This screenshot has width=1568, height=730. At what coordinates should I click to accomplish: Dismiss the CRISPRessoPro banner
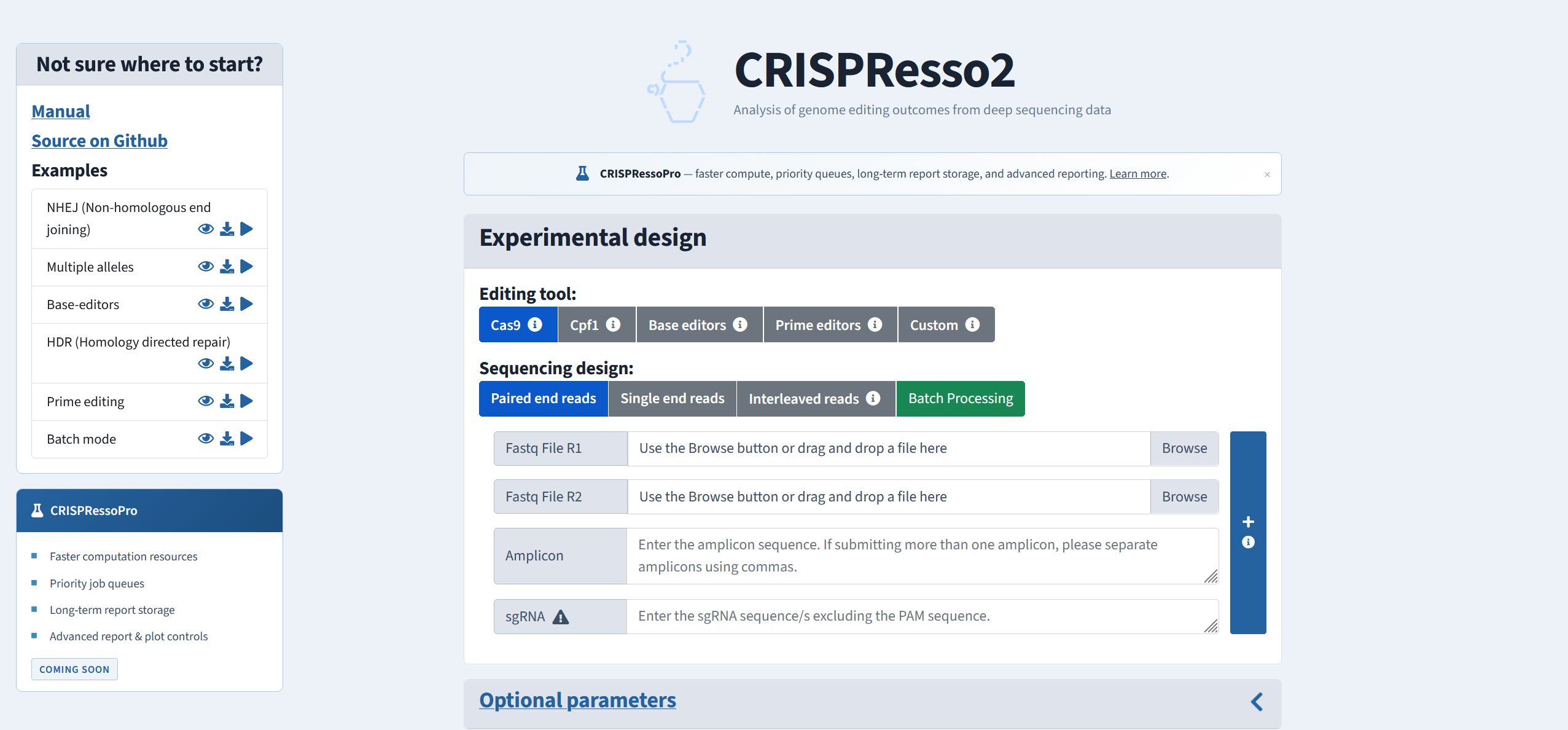point(1266,174)
